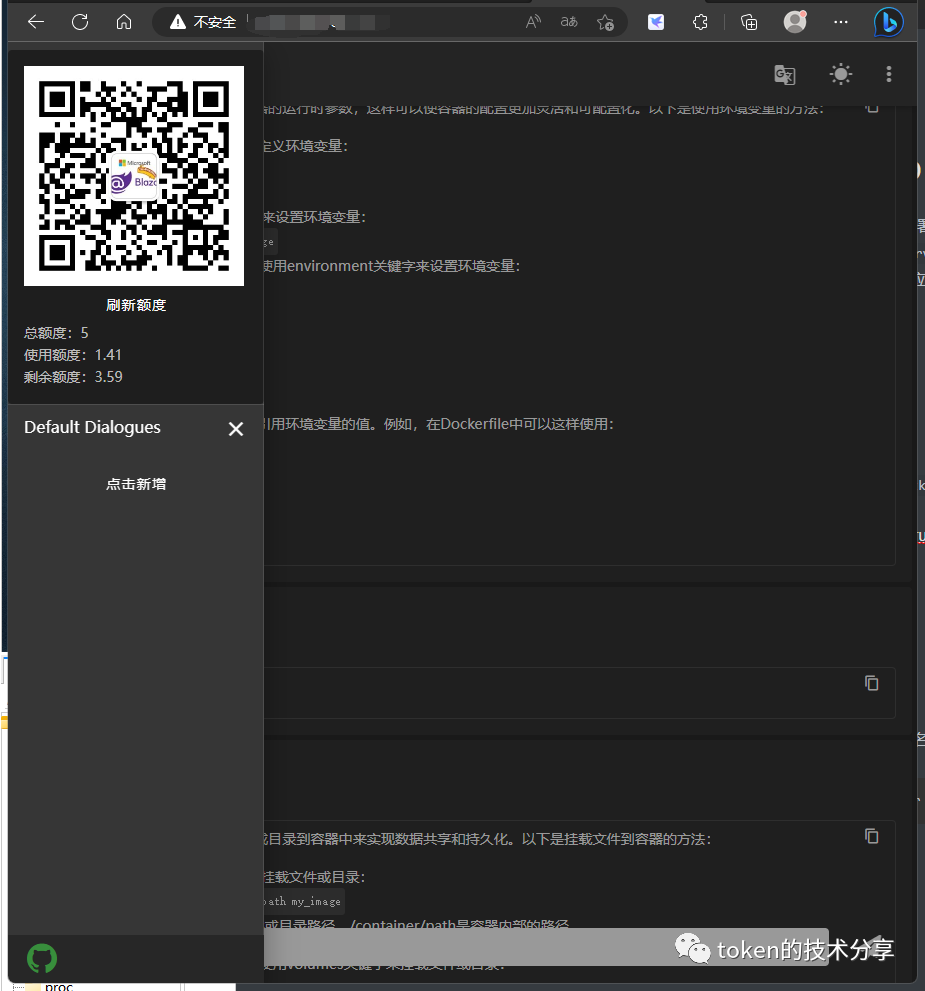
Task: Click the not secure warning indicator
Action: (x=203, y=22)
